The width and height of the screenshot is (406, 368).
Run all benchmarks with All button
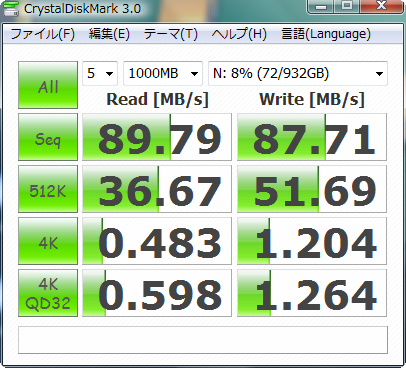(48, 85)
